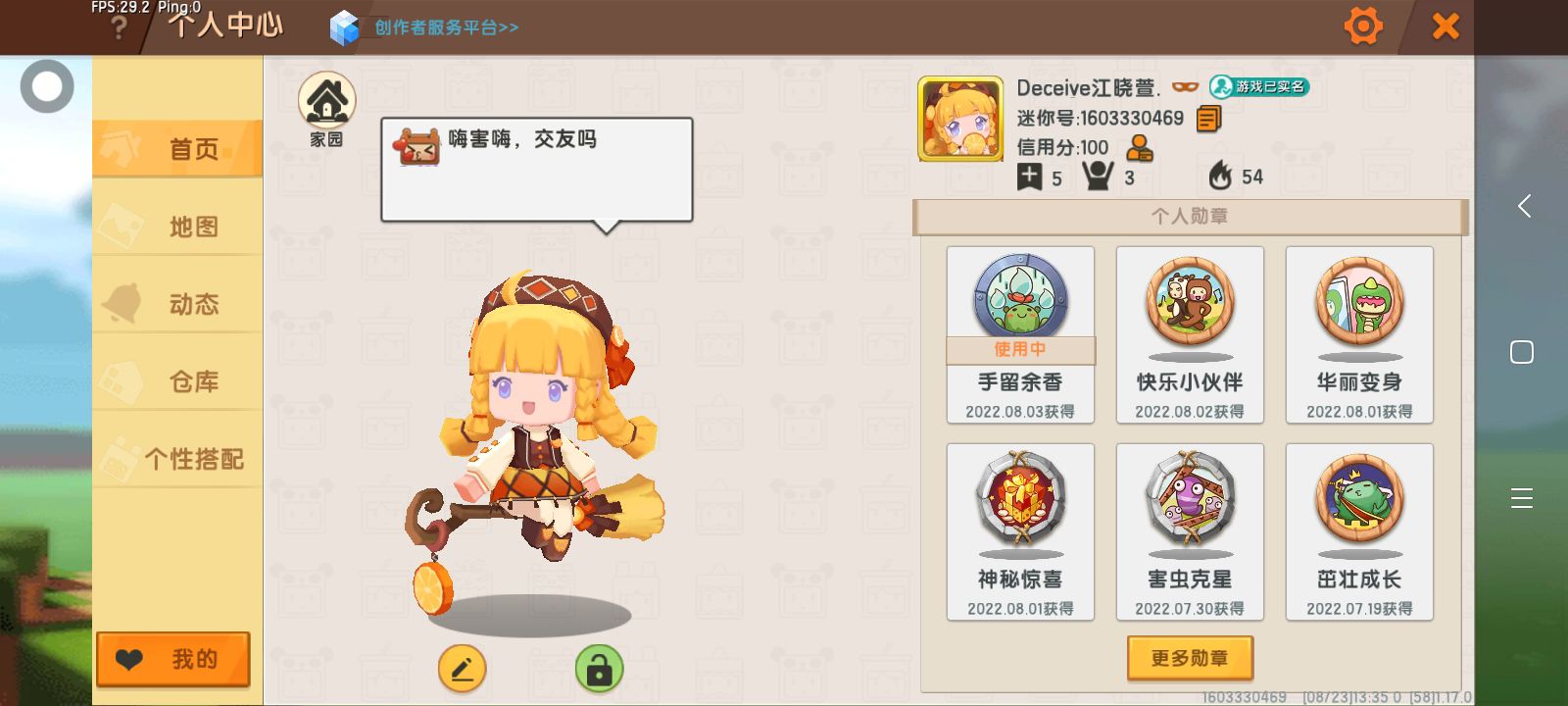The height and width of the screenshot is (706, 1568).
Task: Tap the Android back arrow
Action: tap(1523, 206)
